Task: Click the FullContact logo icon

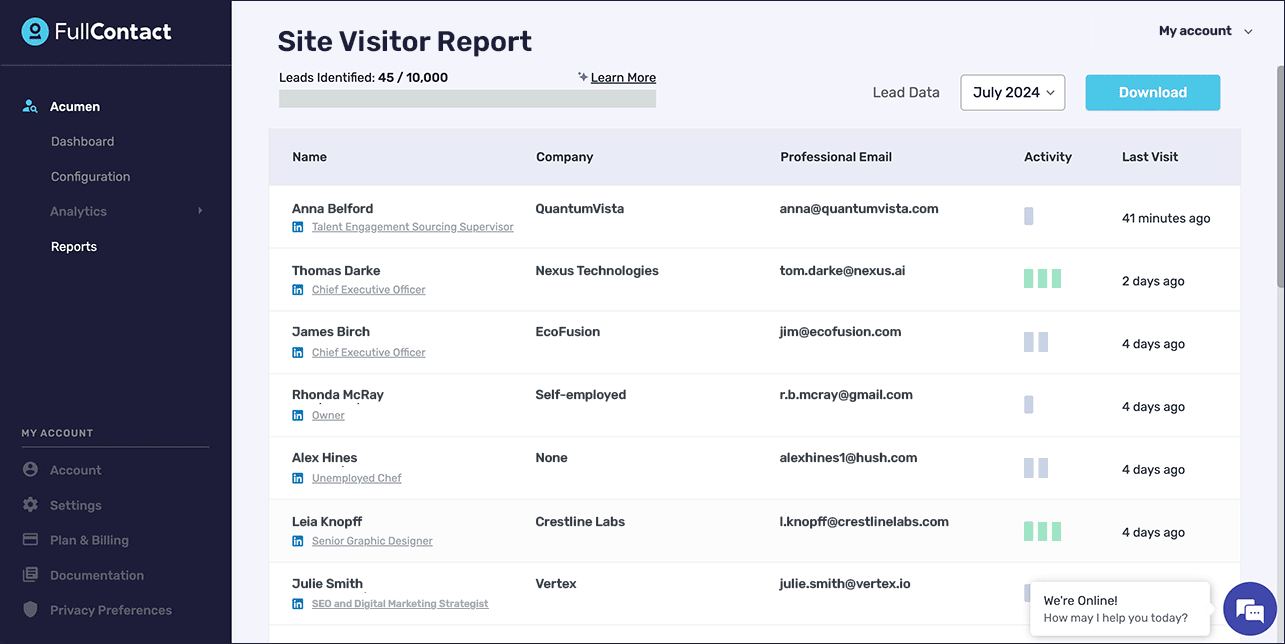Action: (35, 32)
